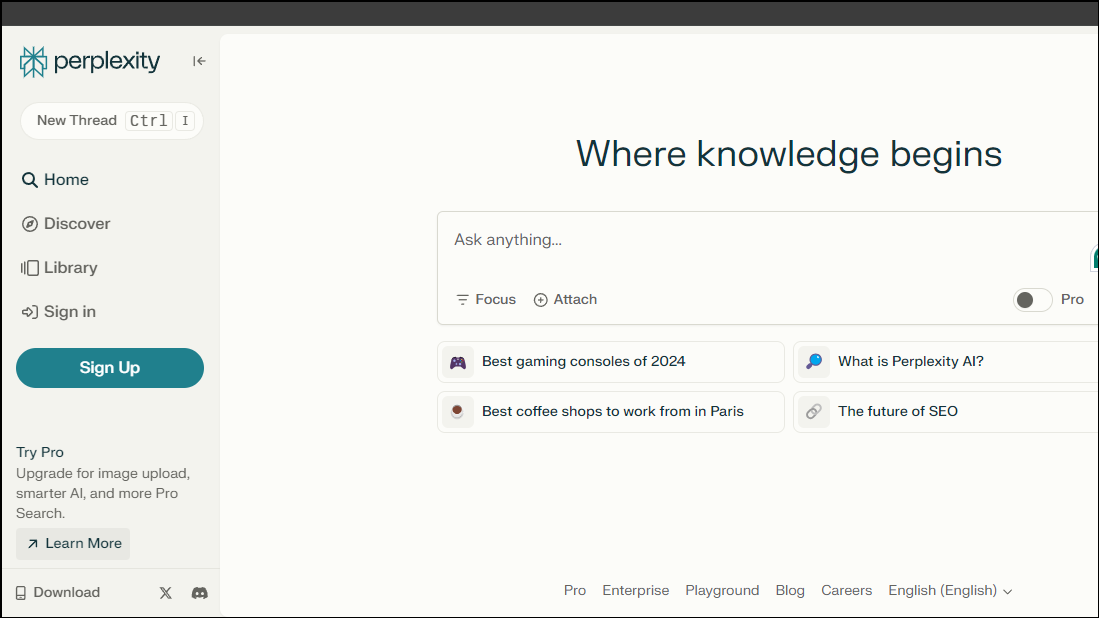The image size is (1099, 618).
Task: Click the Perplexity logo
Action: pos(90,62)
